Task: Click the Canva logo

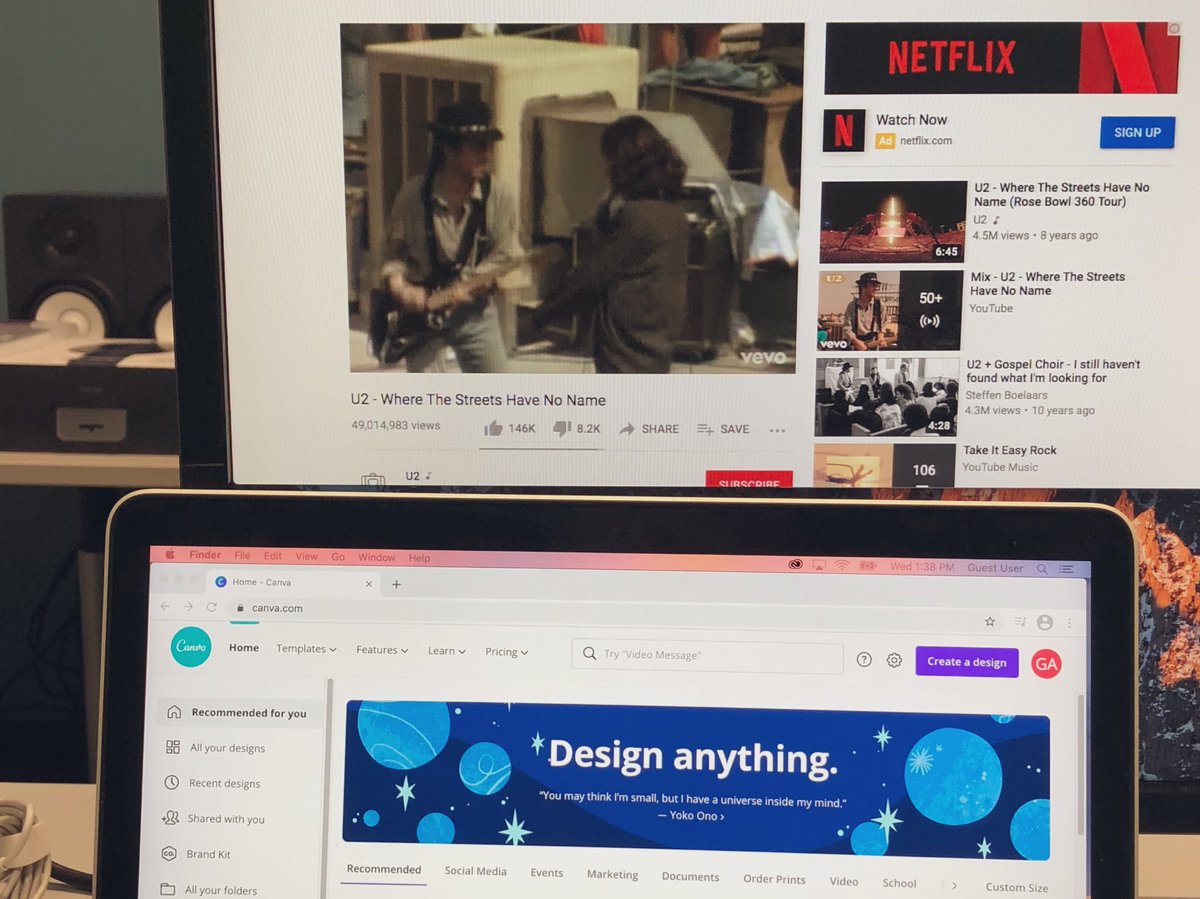Action: (190, 648)
